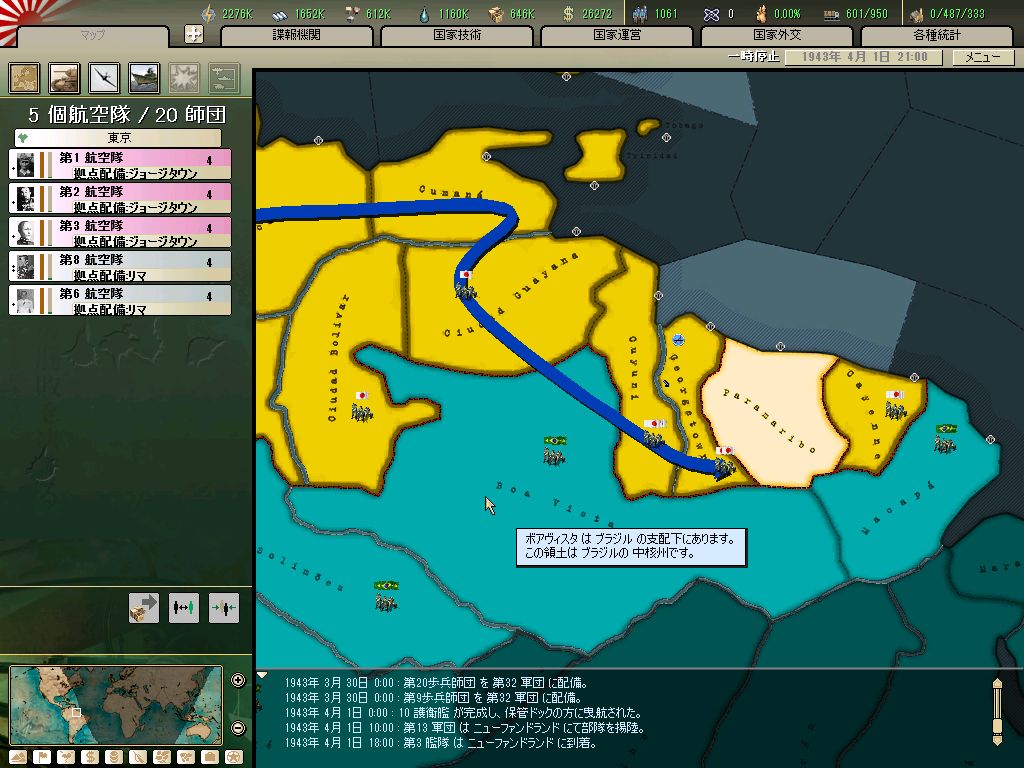Click the split units icon with outward arrows

click(184, 608)
